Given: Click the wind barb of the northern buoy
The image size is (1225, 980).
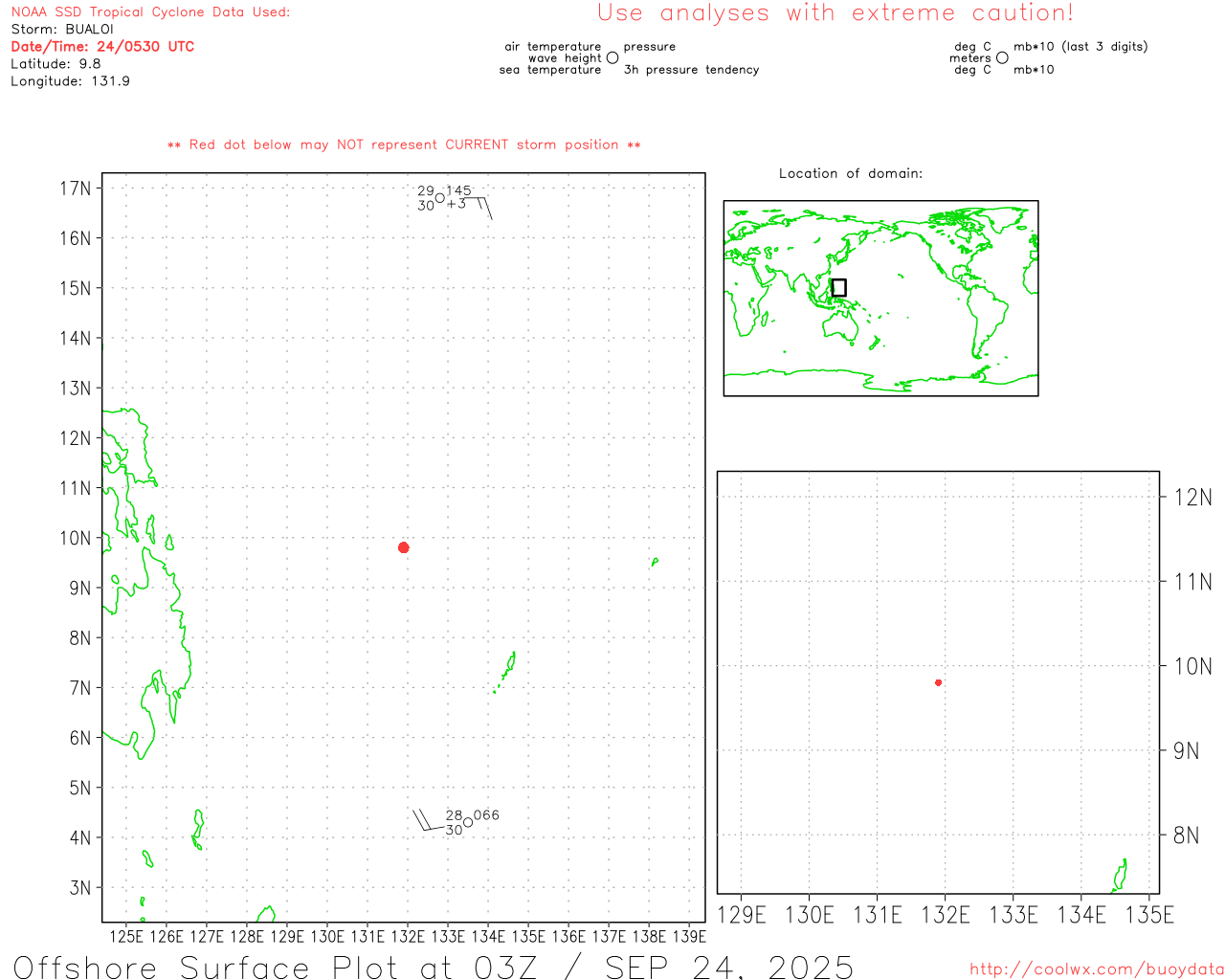Looking at the screenshot, I should pyautogui.click(x=478, y=208).
